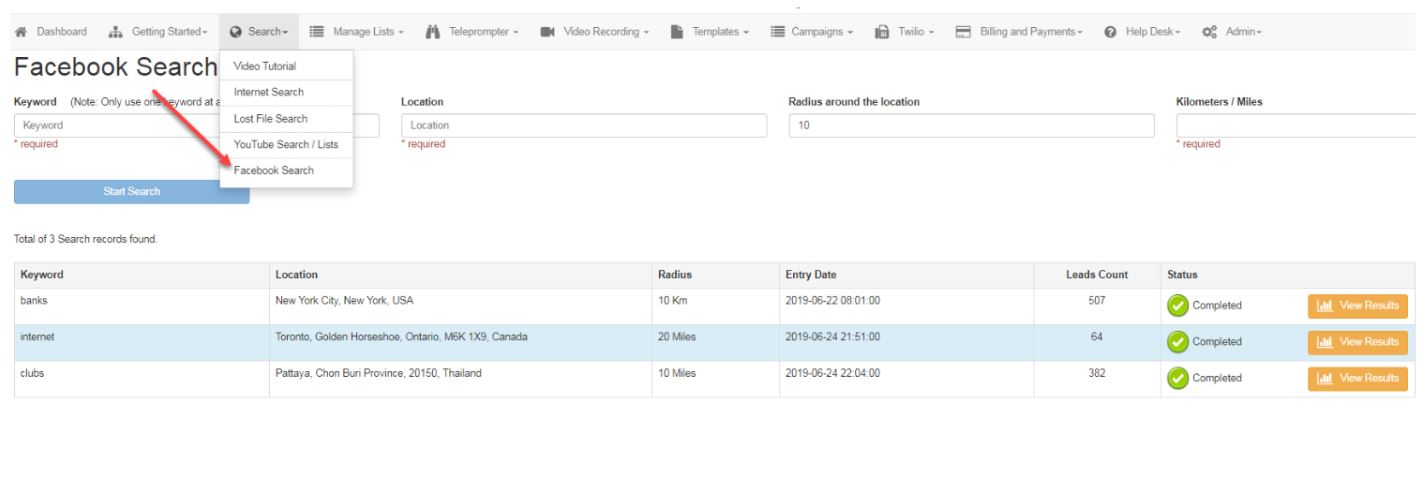Open Internet Search from the menu
Viewport: 1426px width, 484px height.
pyautogui.click(x=269, y=92)
